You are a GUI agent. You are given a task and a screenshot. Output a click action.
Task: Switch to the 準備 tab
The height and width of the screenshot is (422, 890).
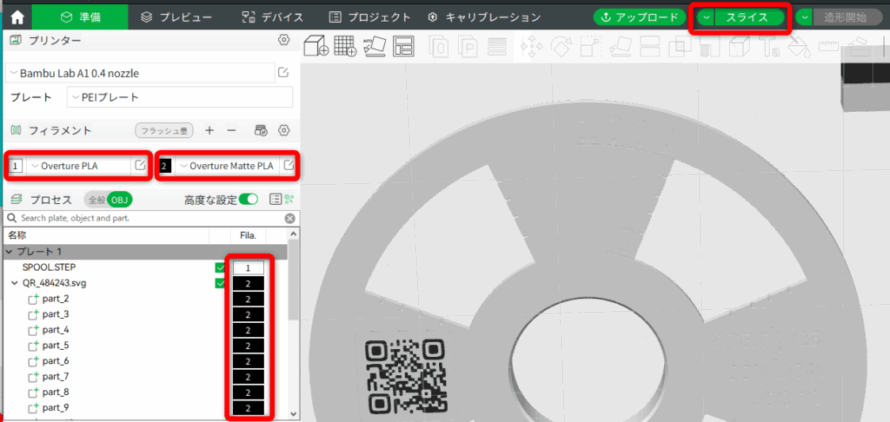79,17
